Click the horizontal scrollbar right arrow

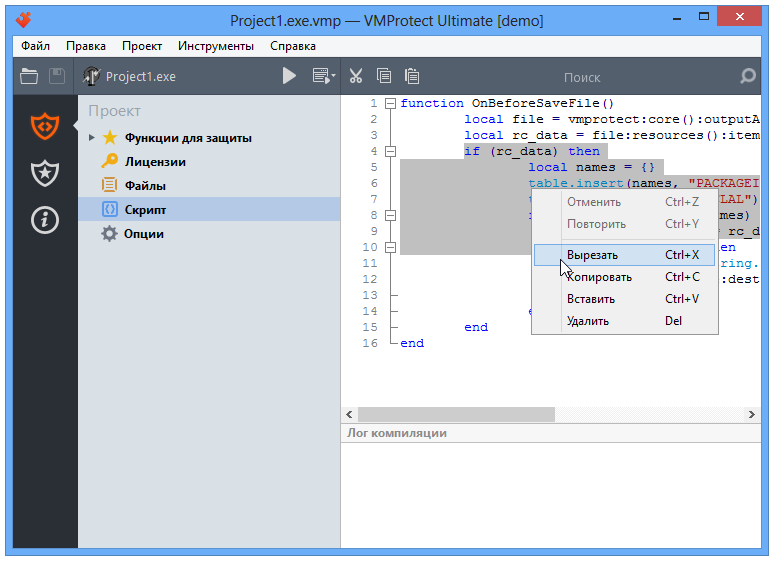pos(751,414)
